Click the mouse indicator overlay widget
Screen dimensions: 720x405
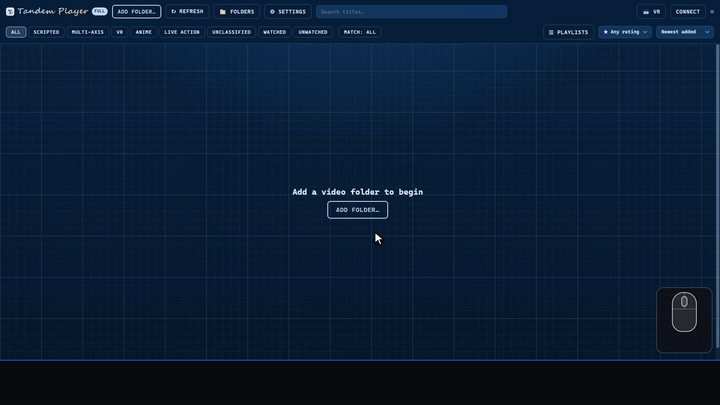[x=684, y=320]
